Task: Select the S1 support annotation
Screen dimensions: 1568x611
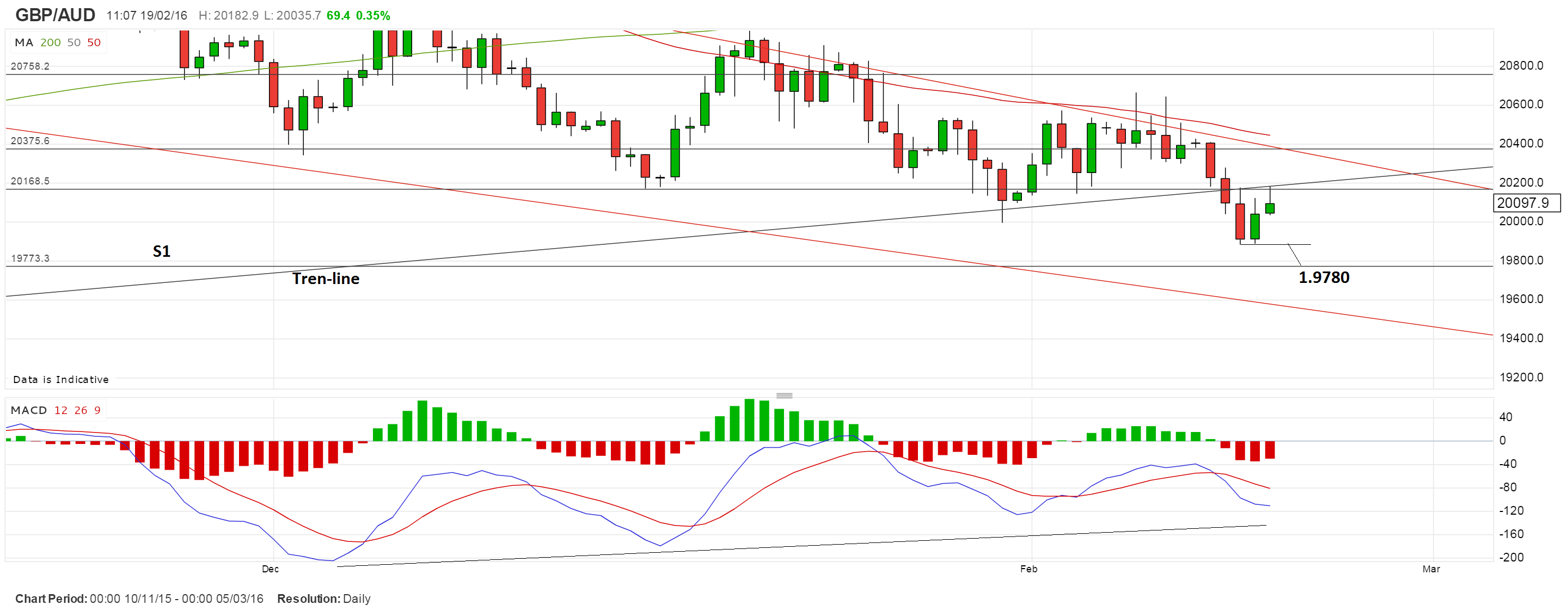Action: [x=161, y=251]
